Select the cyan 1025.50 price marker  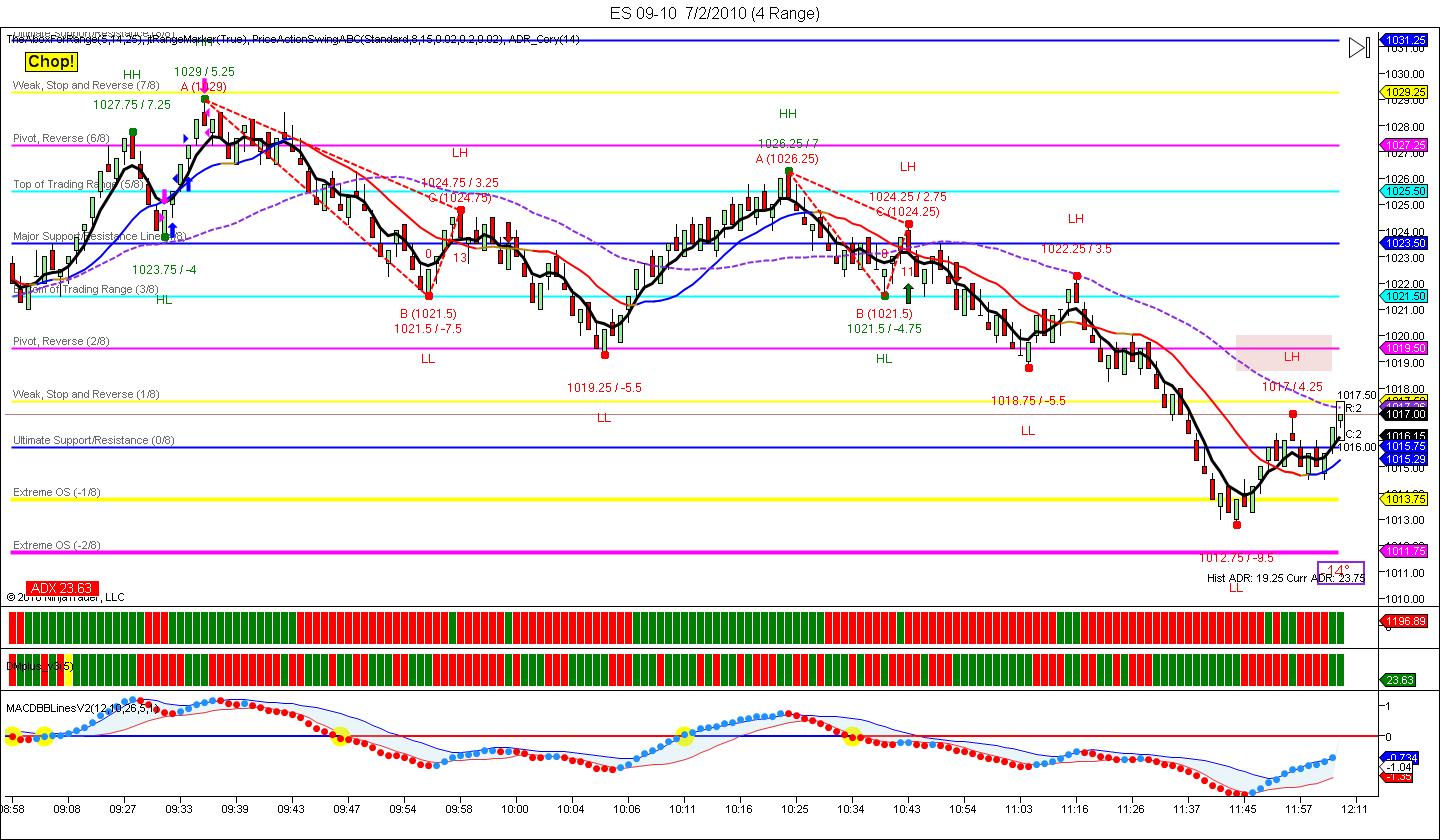point(1406,191)
